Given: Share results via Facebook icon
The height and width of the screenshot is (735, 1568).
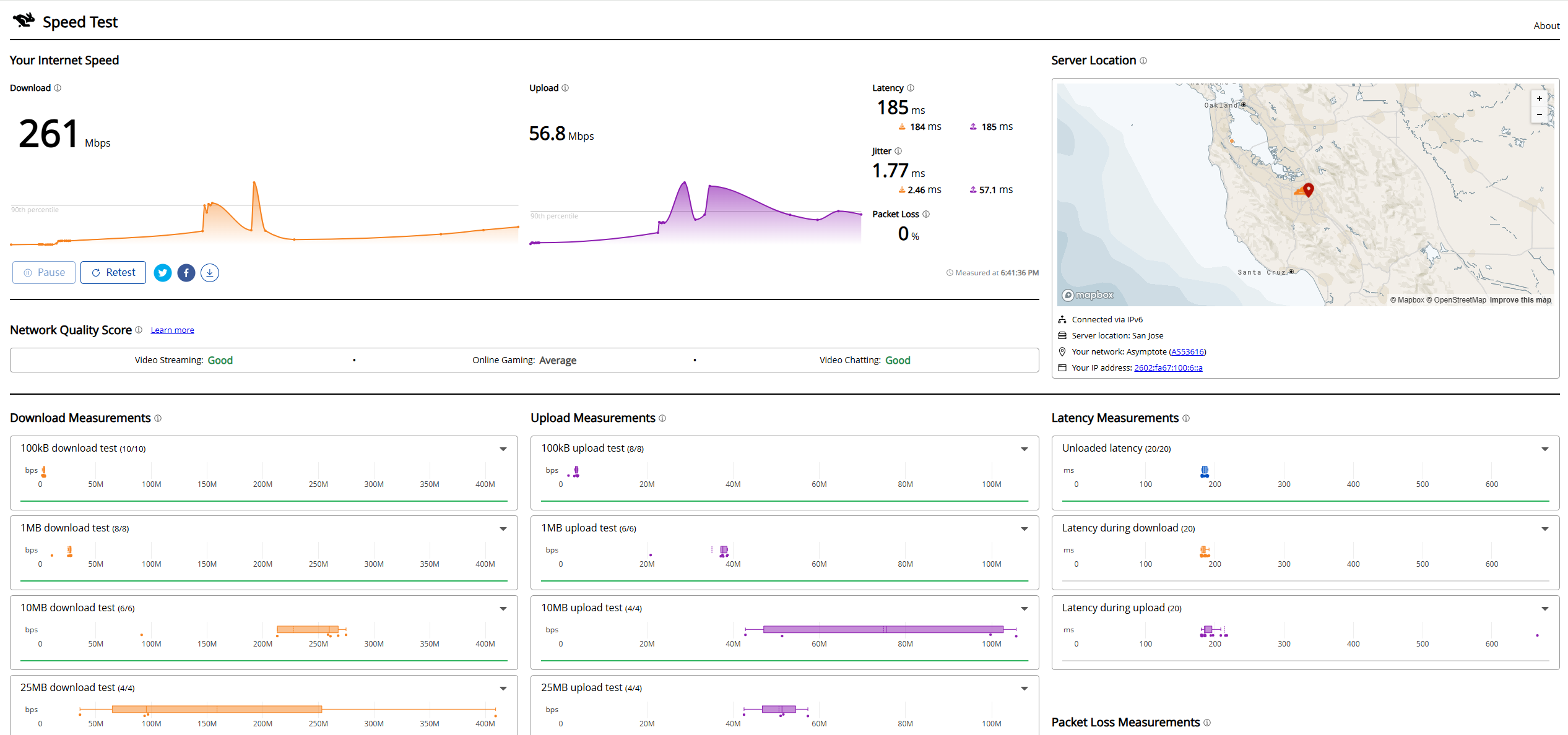Looking at the screenshot, I should [186, 273].
